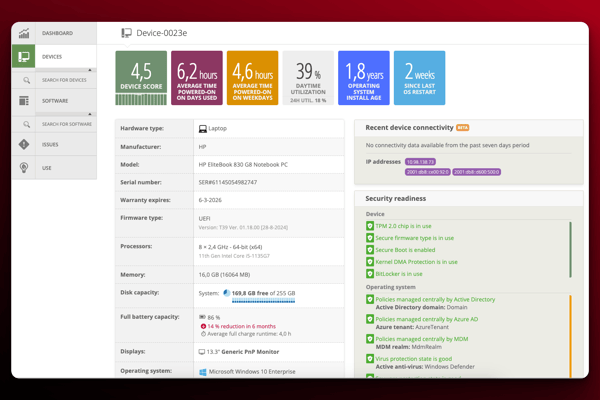The image size is (600, 400).
Task: Click the 10.98.138.73 IP address tag
Action: (x=420, y=162)
